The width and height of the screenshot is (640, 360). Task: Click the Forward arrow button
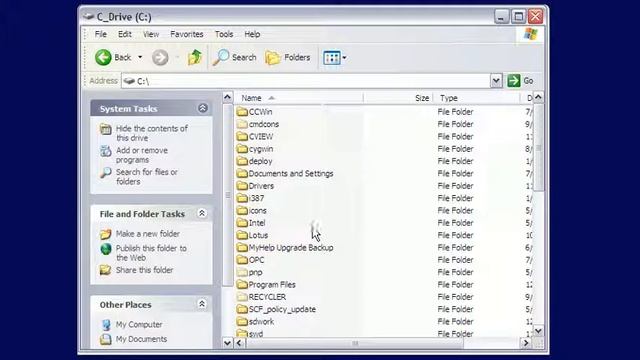[160, 58]
